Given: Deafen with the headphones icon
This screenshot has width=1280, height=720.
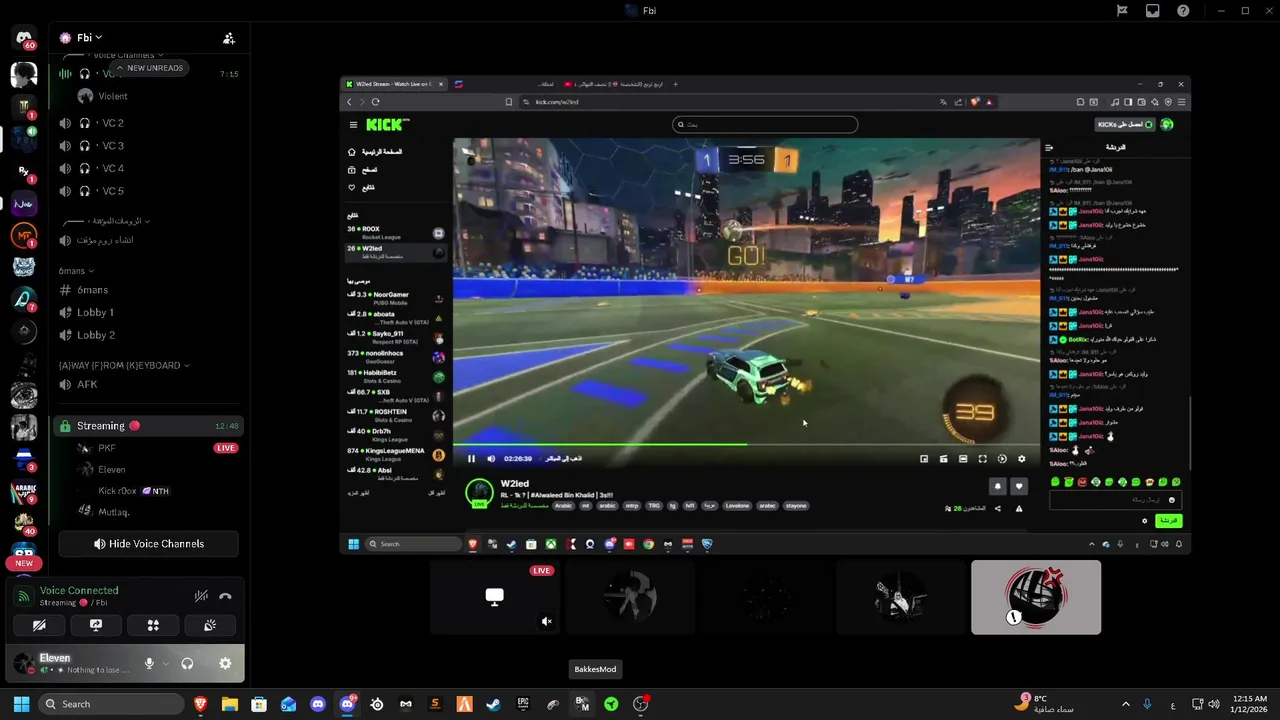Looking at the screenshot, I should (187, 663).
